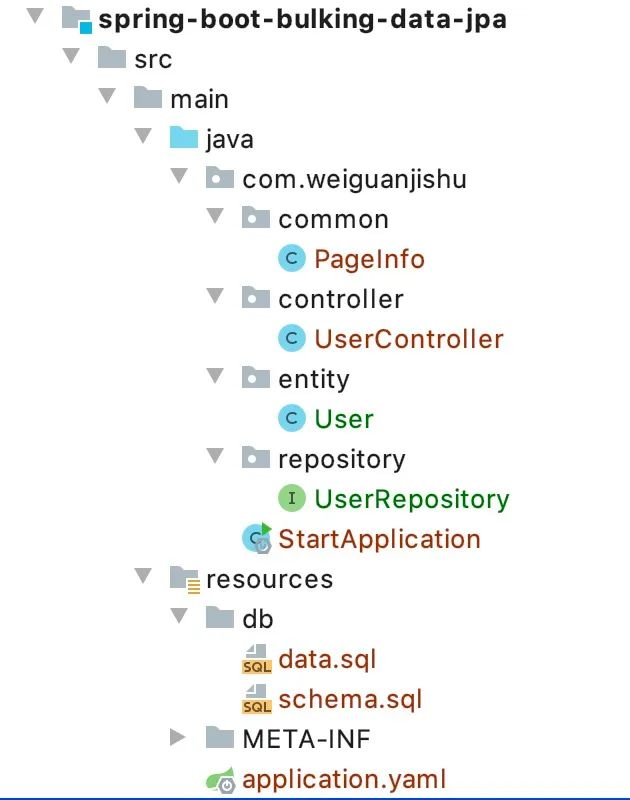Click the project module folder icon
The width and height of the screenshot is (630, 800).
point(77,19)
